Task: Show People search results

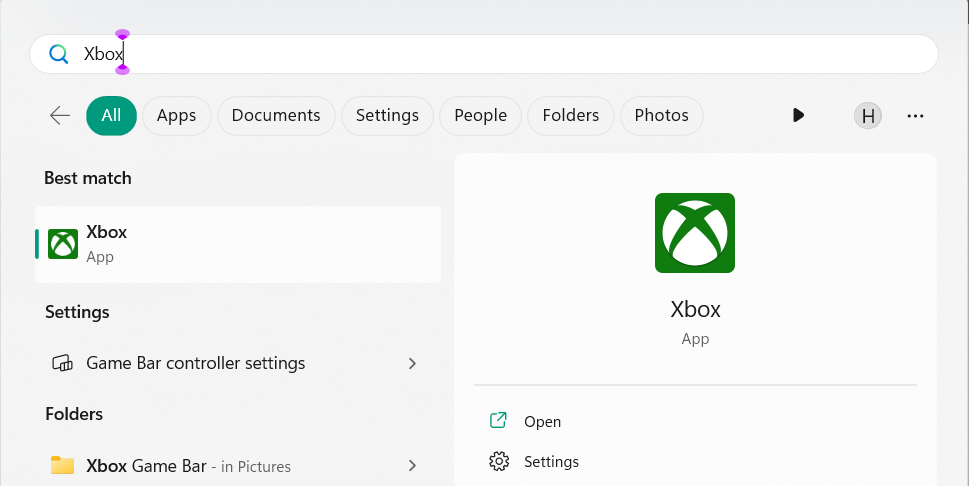Action: [480, 116]
